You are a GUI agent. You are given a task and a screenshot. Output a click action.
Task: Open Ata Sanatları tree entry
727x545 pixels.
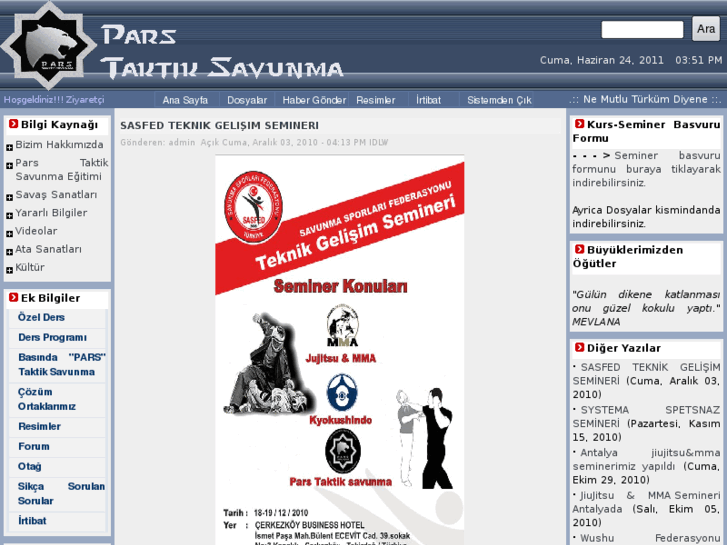point(48,249)
